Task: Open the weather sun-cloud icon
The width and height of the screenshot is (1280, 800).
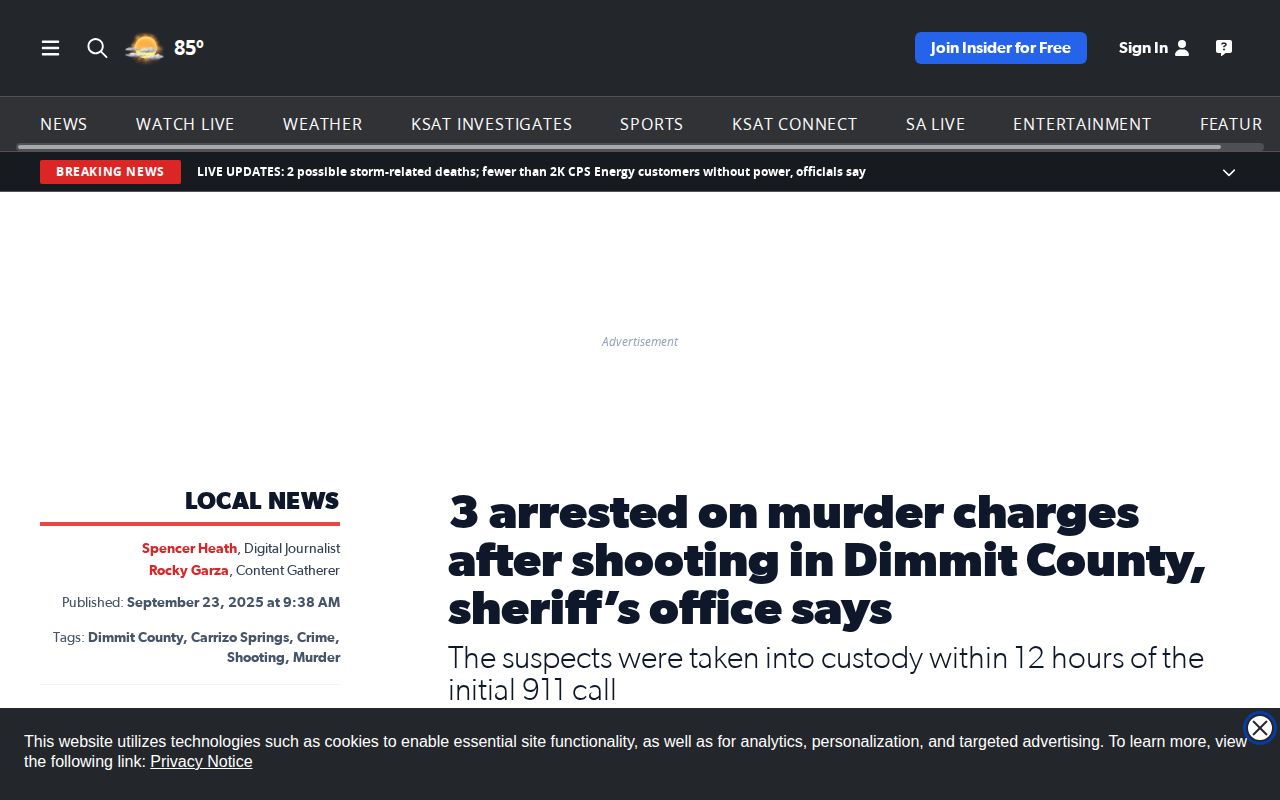Action: pyautogui.click(x=144, y=48)
